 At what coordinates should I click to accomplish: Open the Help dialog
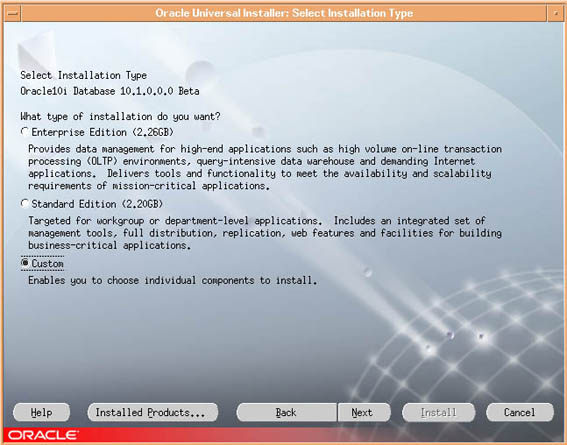tap(42, 412)
